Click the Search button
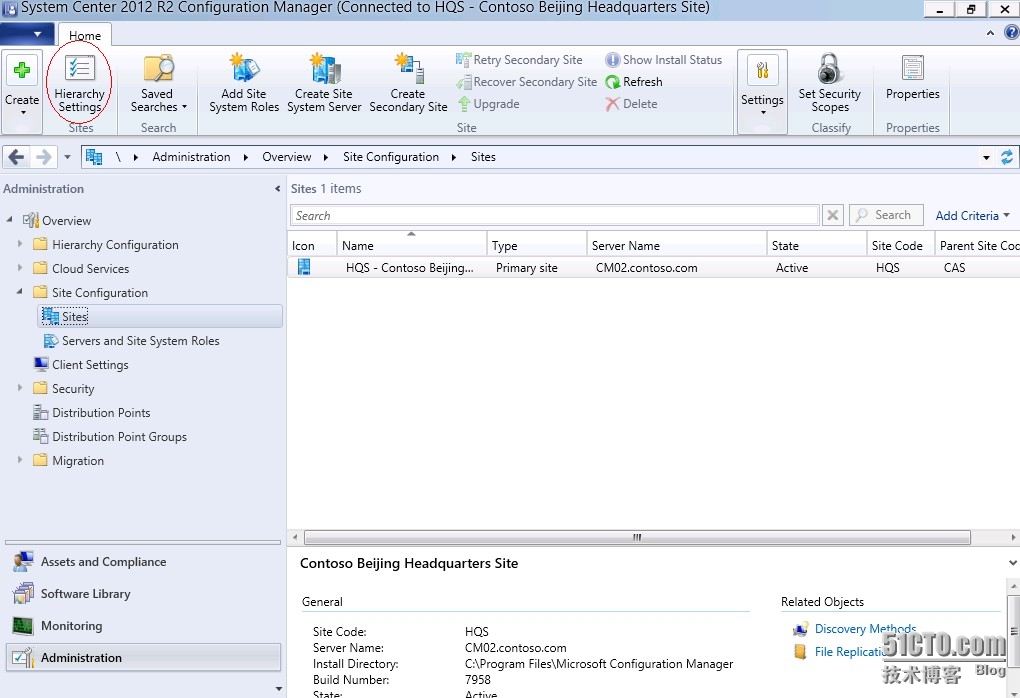1020x698 pixels. pos(886,215)
